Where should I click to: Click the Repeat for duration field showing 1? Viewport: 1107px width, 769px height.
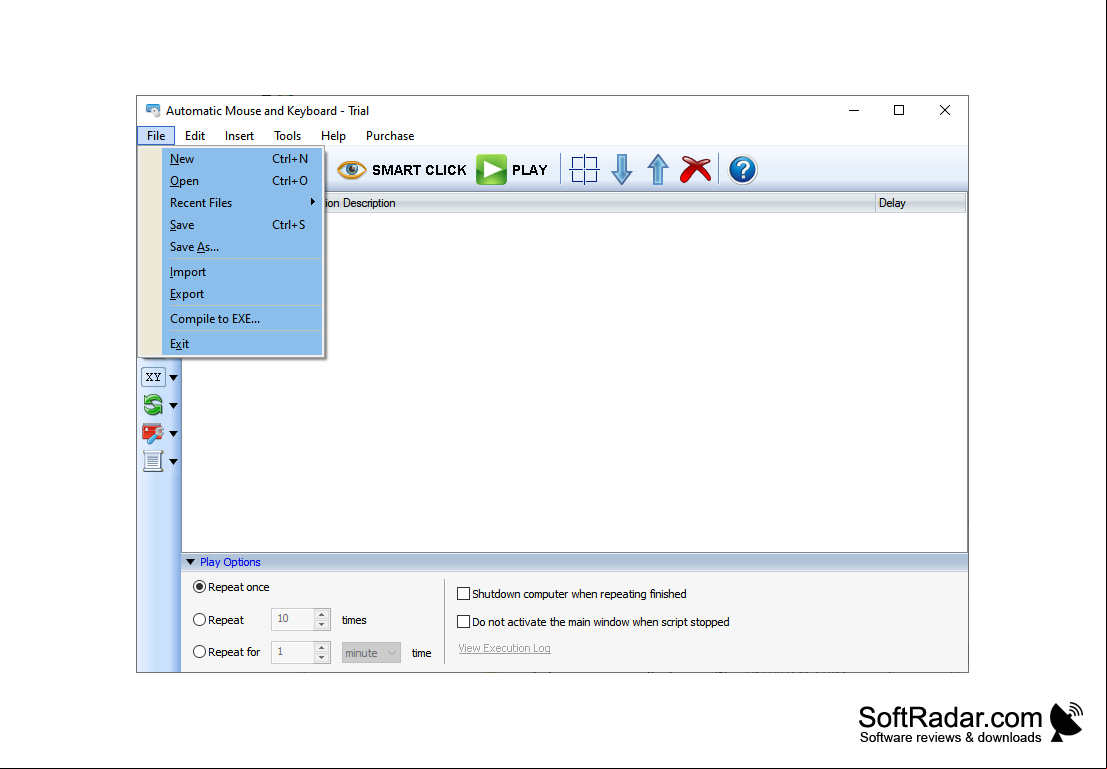point(292,652)
